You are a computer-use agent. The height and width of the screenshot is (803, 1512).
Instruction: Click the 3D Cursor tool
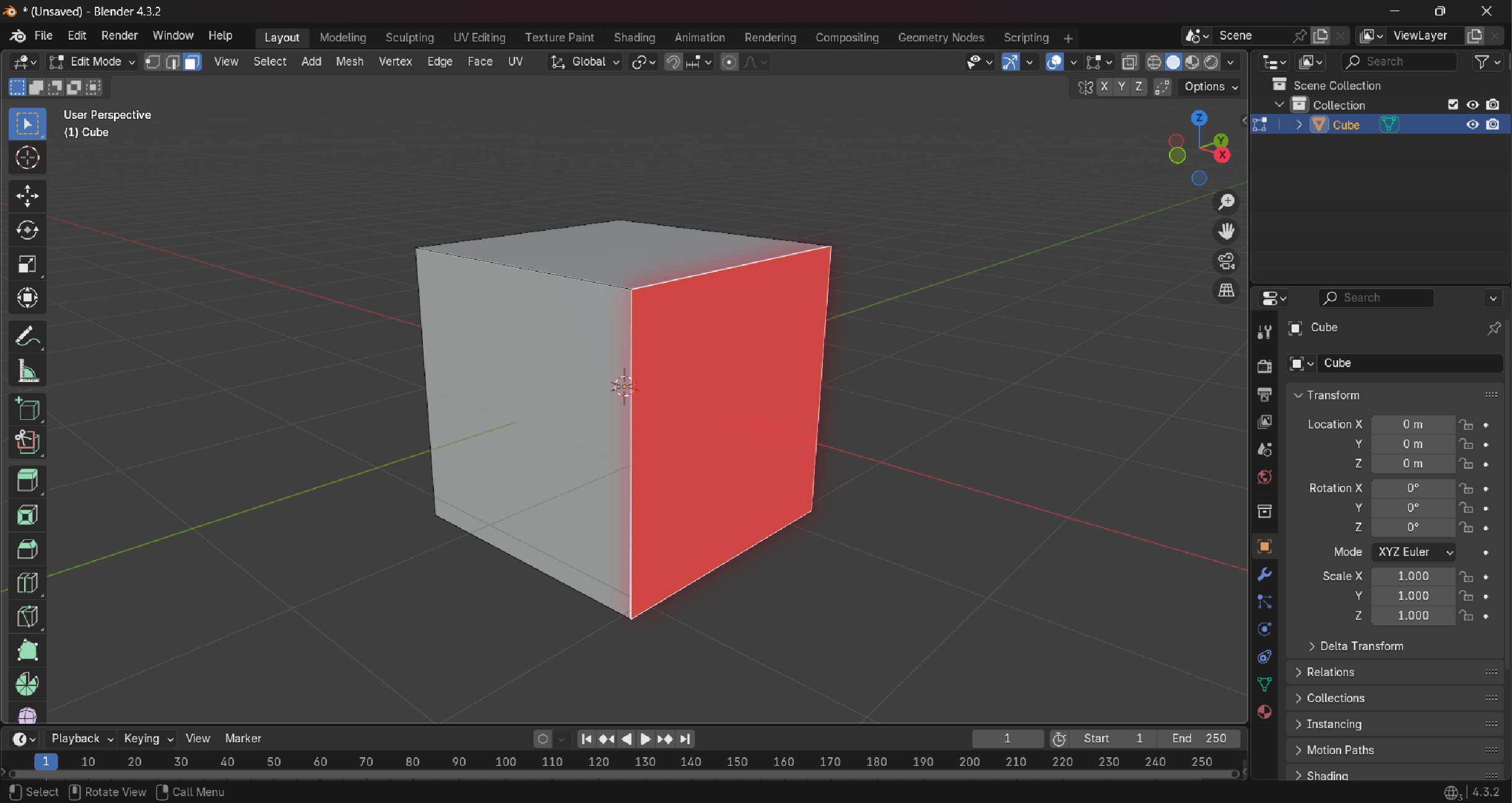(x=27, y=158)
